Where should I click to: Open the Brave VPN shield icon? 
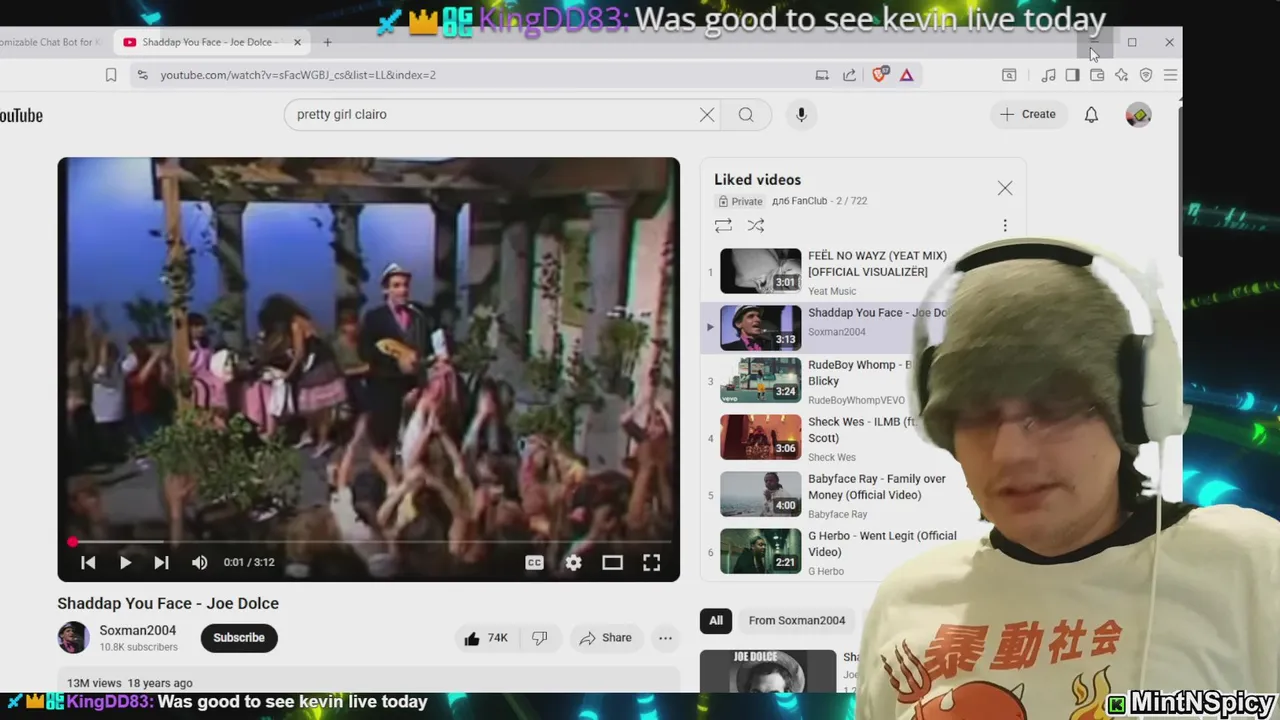(x=1146, y=75)
